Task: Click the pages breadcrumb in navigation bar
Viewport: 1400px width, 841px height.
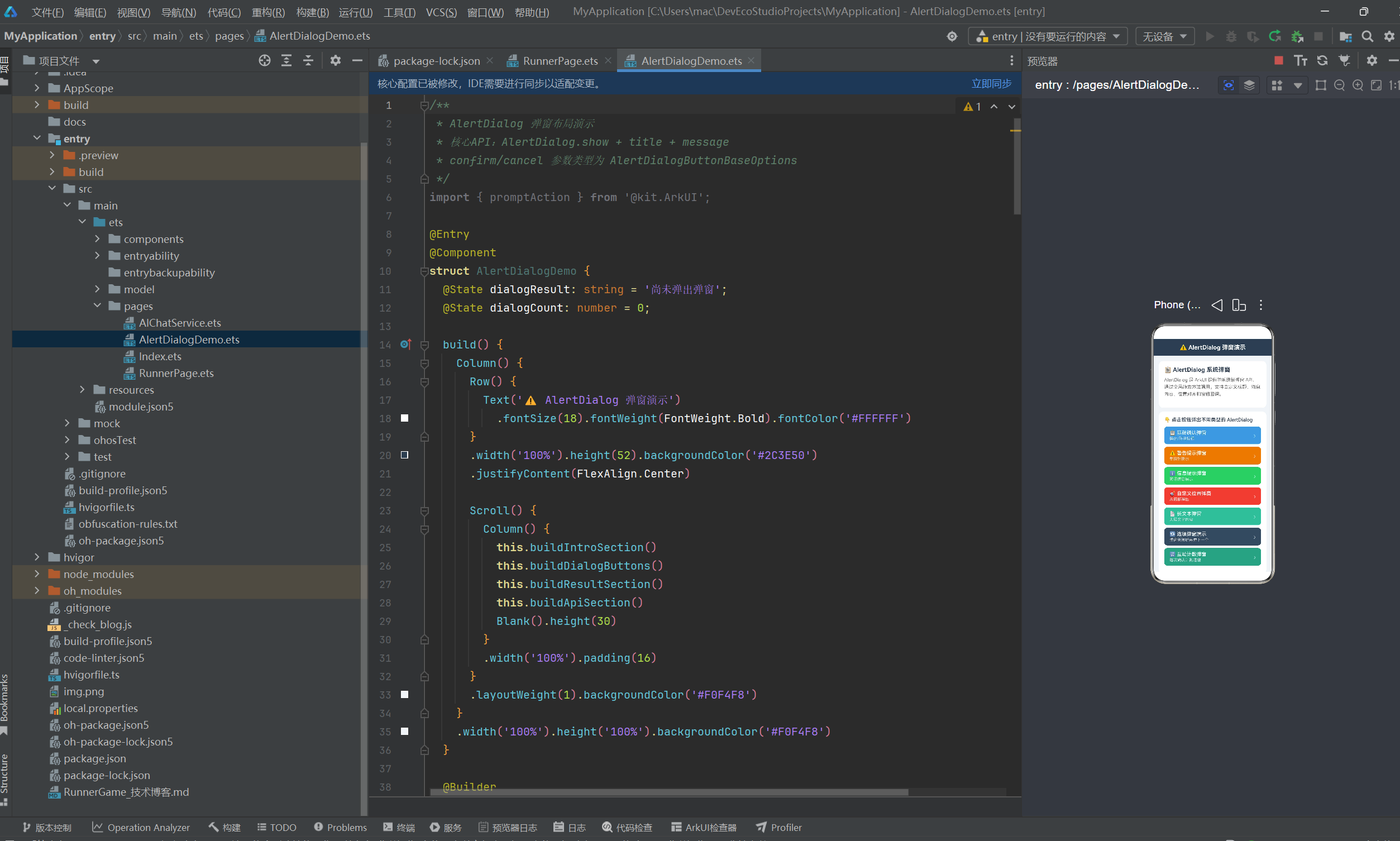Action: (229, 36)
